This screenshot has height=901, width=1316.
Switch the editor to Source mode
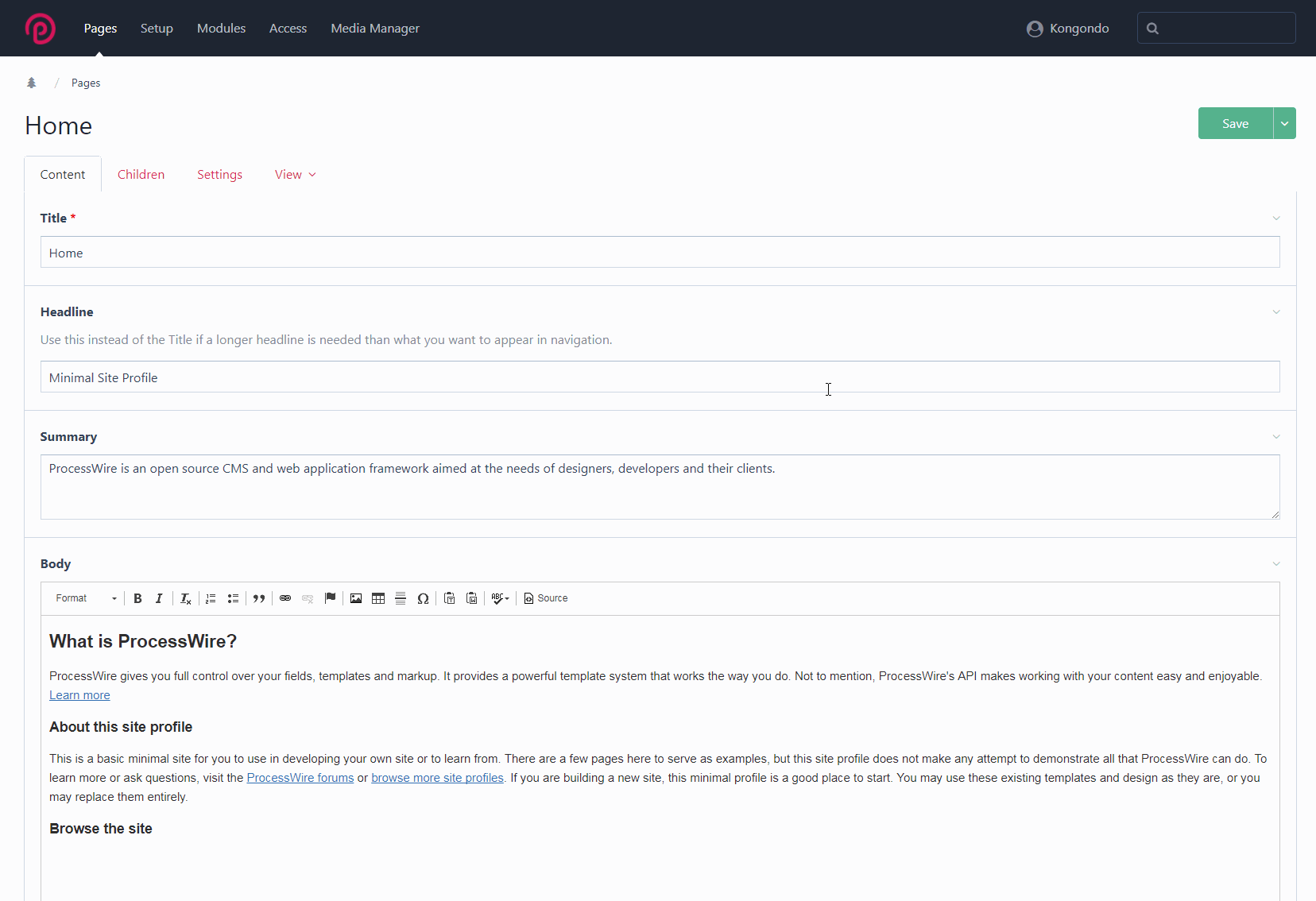546,598
